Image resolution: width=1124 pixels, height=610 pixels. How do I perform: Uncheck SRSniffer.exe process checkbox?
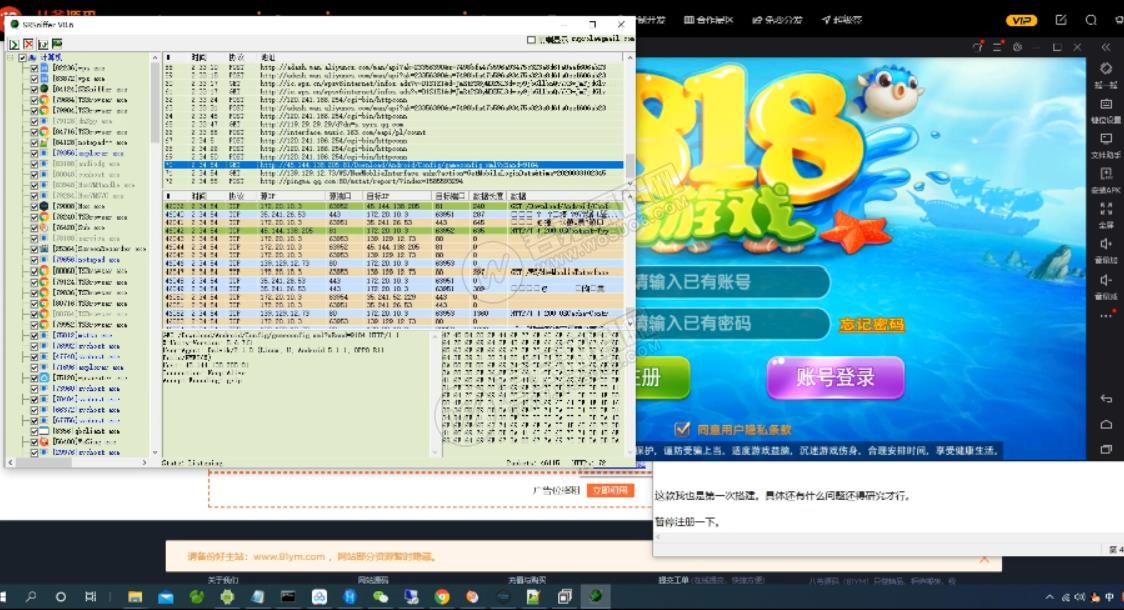click(34, 89)
